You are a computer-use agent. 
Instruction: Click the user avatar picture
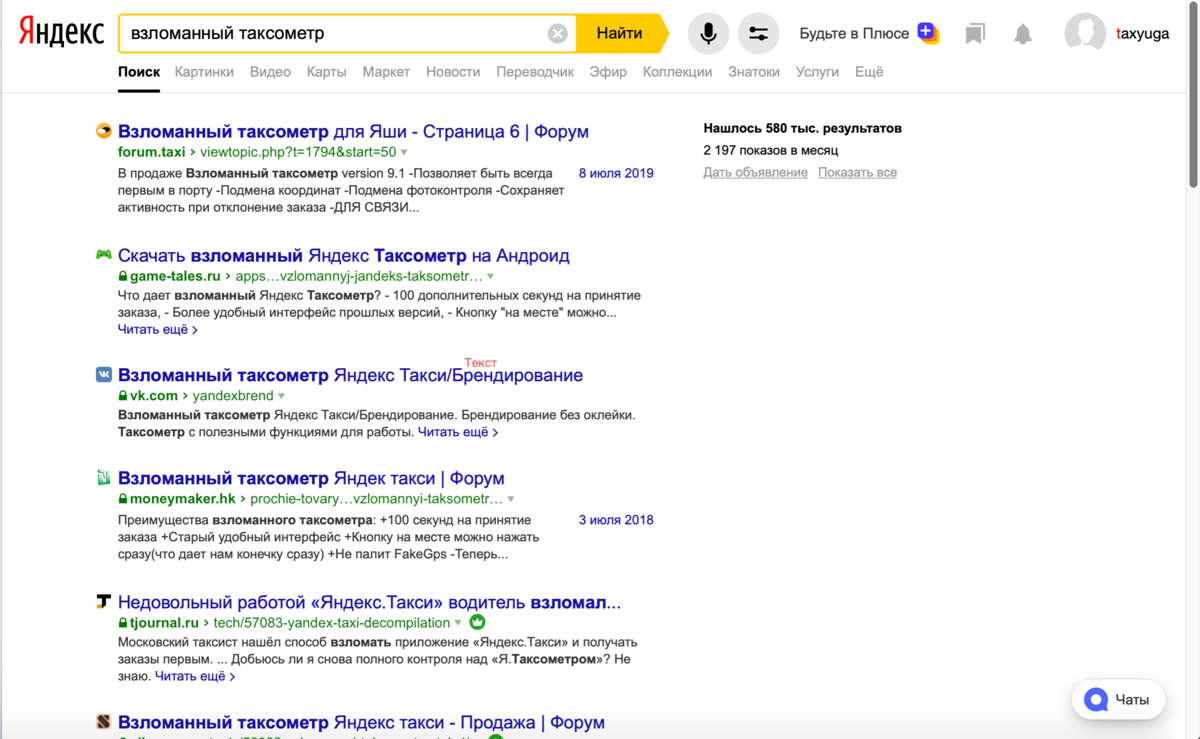[x=1085, y=33]
